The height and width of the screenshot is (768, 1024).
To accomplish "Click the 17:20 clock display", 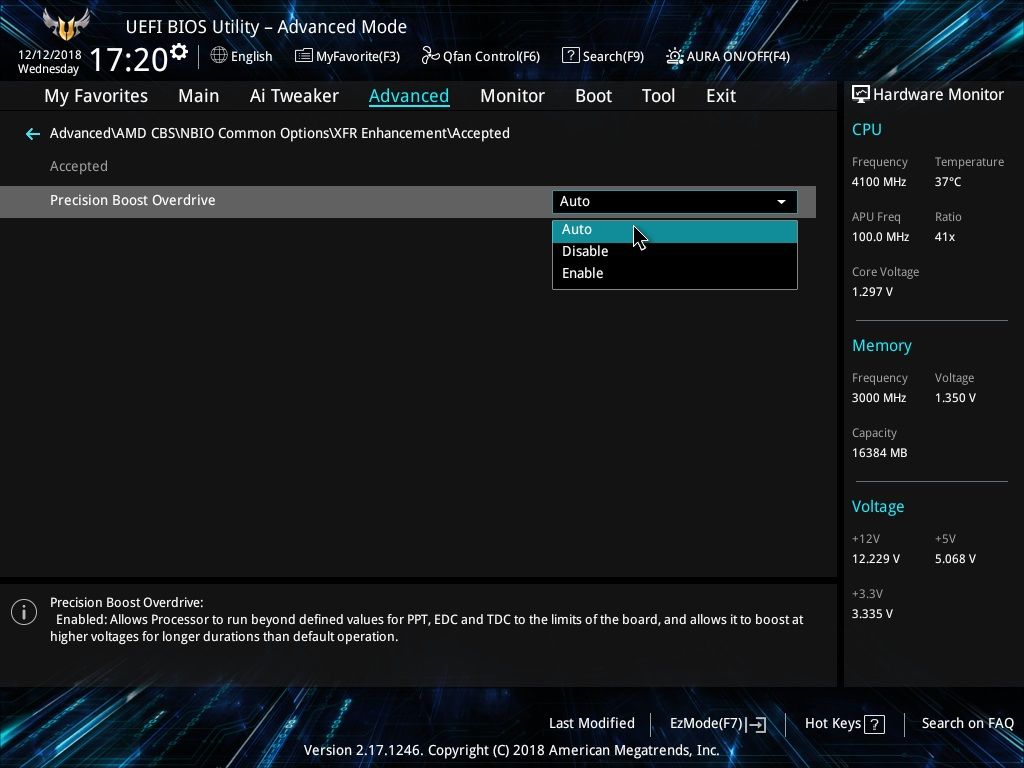I will click(x=129, y=59).
